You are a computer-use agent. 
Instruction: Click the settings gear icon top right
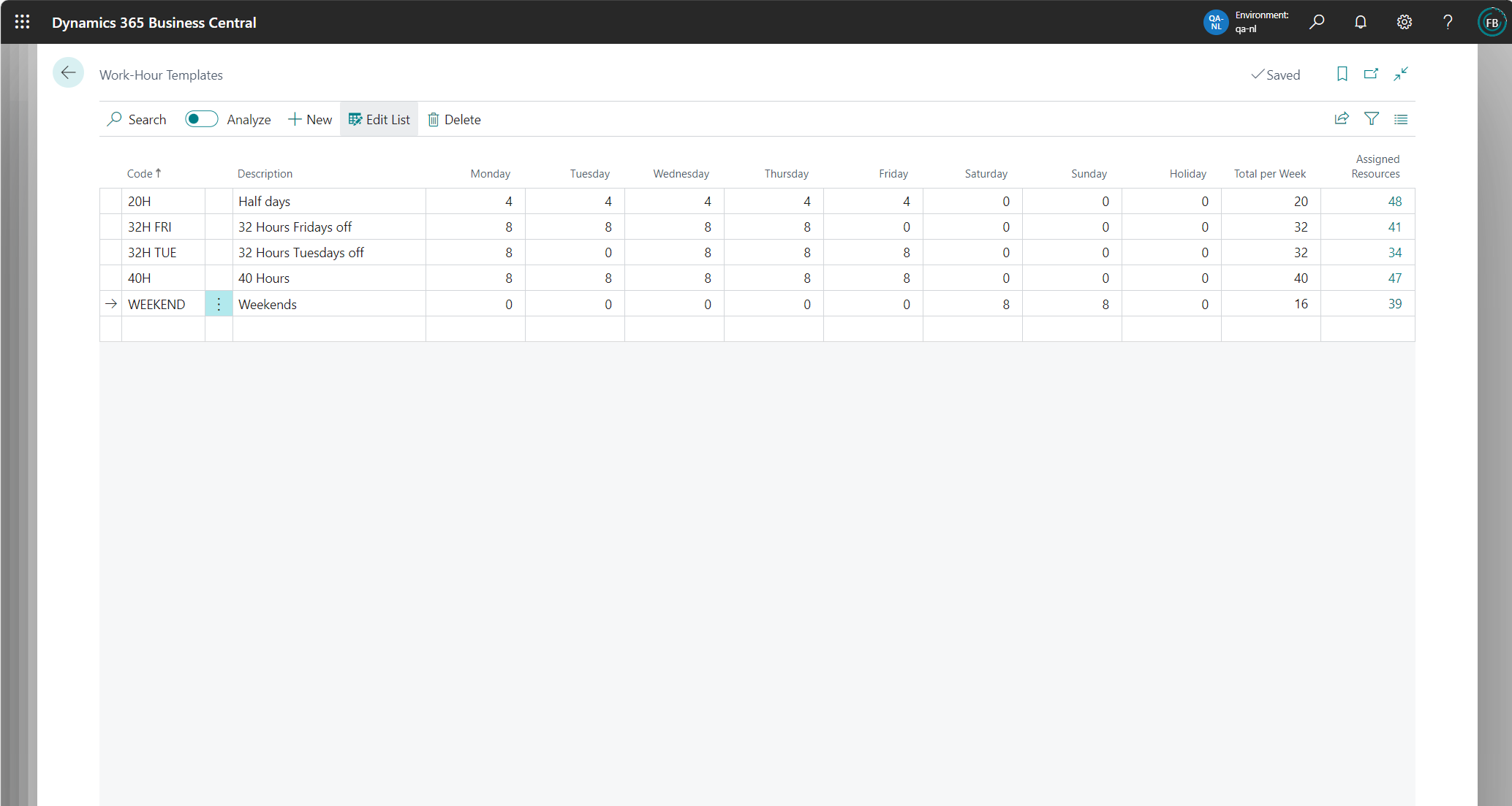tap(1405, 22)
